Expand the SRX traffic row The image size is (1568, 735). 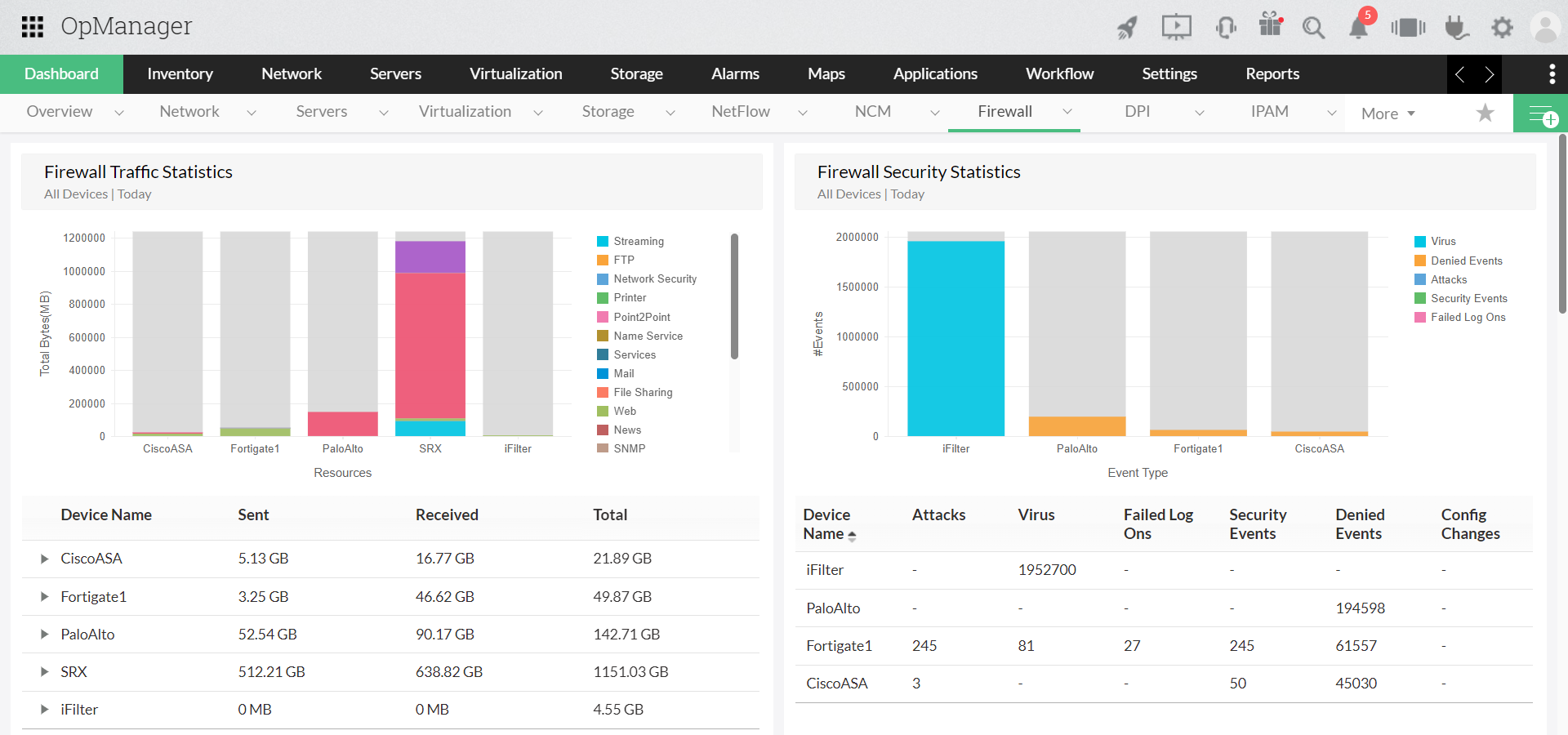point(44,672)
